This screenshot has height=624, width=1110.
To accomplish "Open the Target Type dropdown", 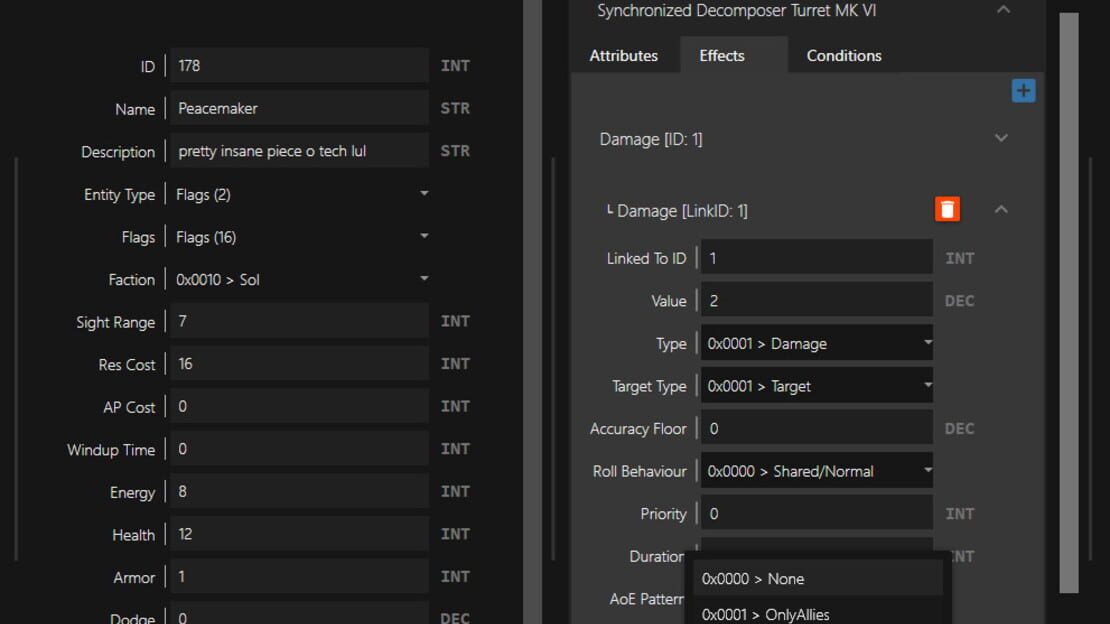I will [x=816, y=386].
